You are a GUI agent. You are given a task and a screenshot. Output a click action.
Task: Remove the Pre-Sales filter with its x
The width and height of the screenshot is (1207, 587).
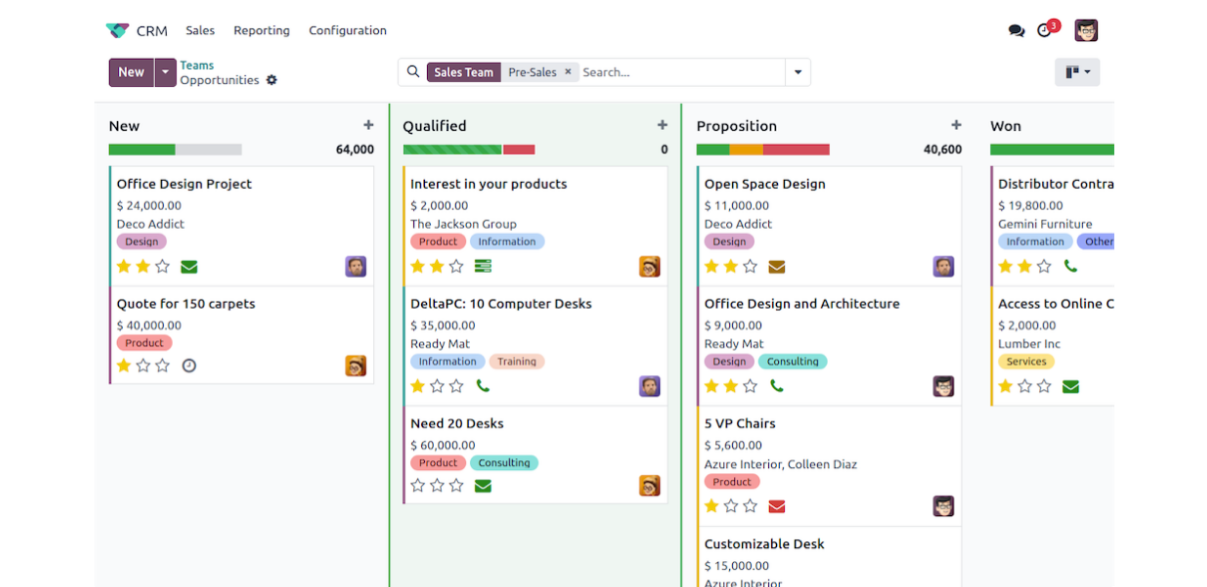pos(568,72)
